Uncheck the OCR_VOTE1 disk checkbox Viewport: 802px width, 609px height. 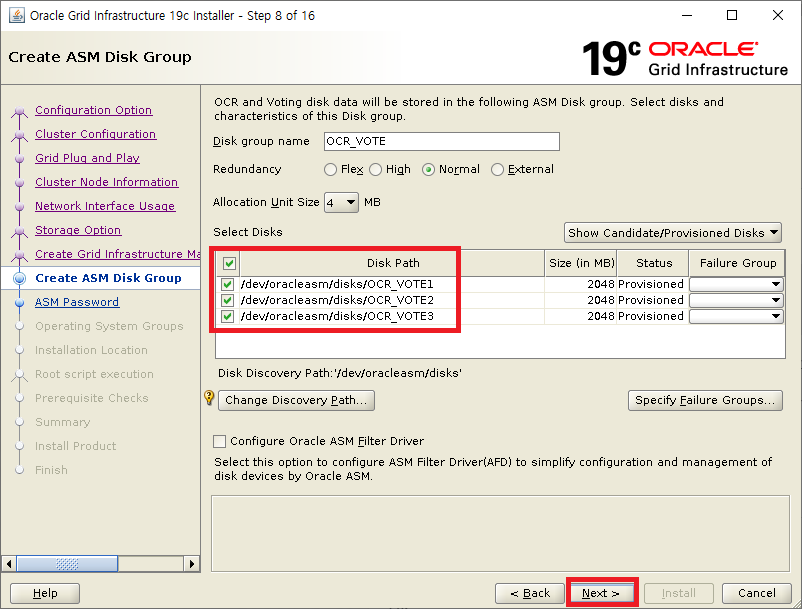(227, 284)
